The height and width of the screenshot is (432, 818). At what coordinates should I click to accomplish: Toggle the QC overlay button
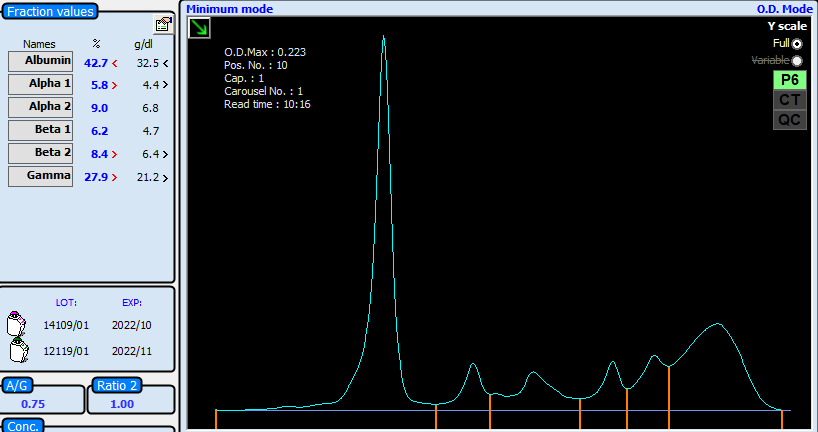click(789, 120)
